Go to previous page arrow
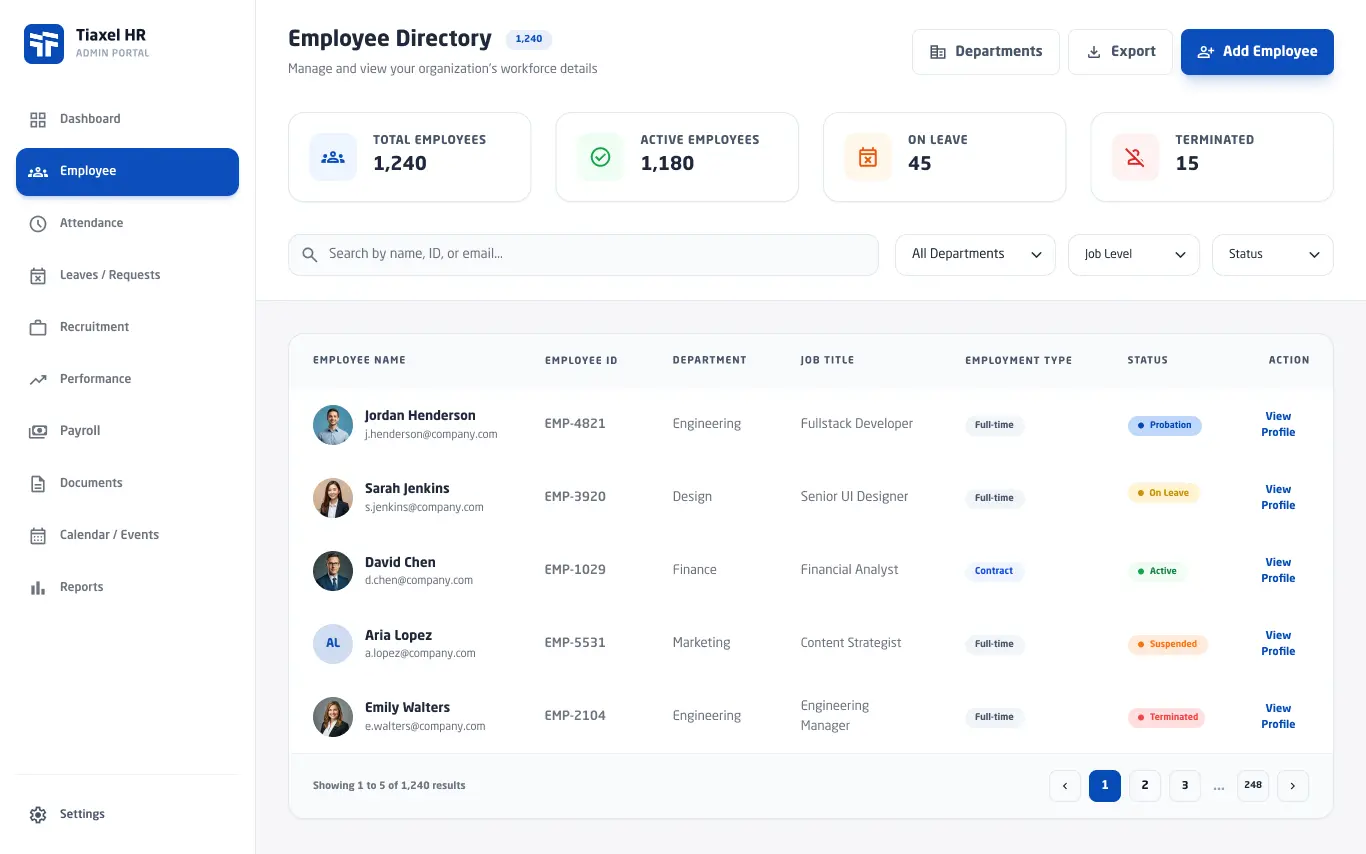The image size is (1366, 854). tap(1065, 786)
